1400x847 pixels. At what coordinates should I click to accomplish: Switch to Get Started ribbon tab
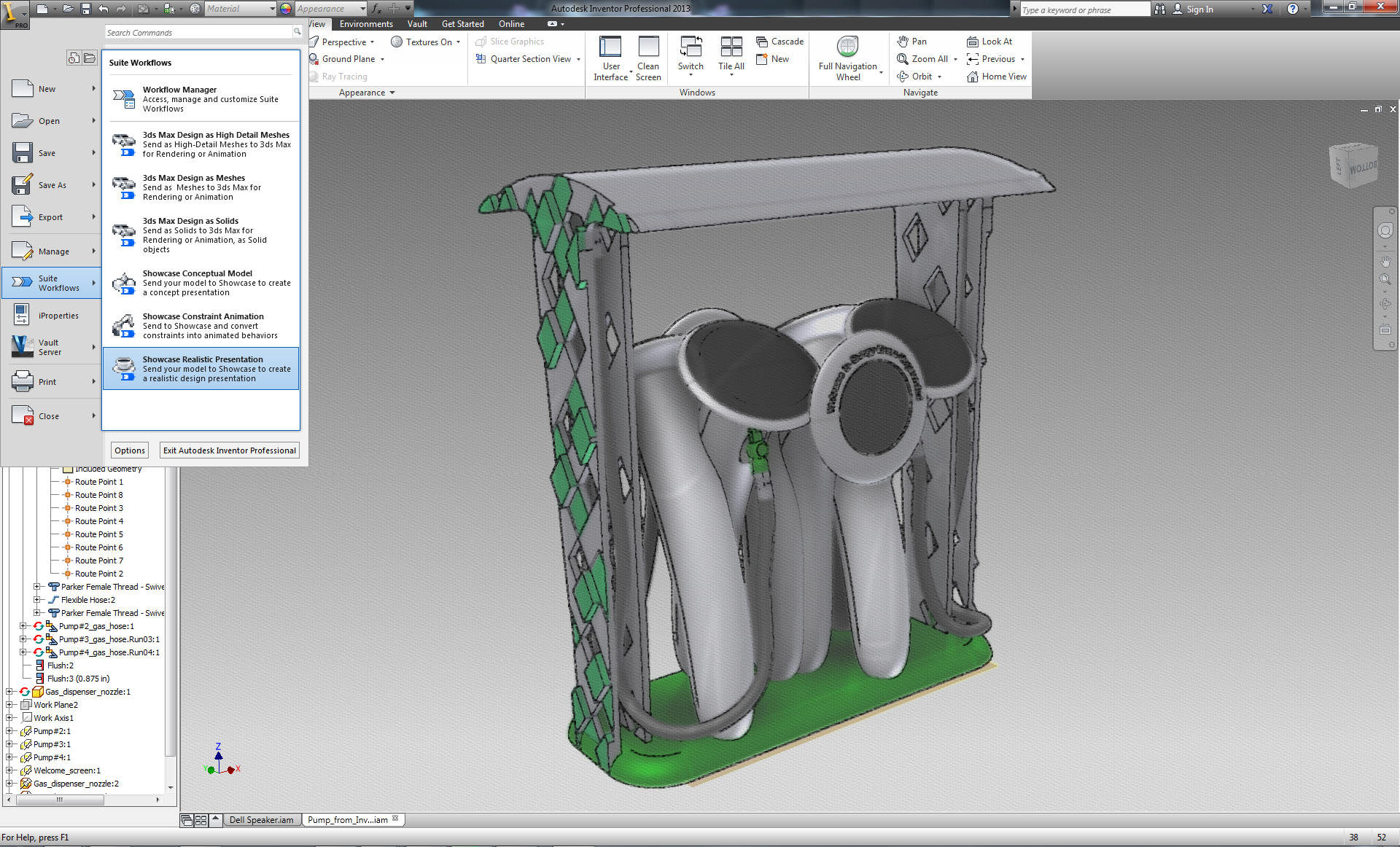[463, 24]
